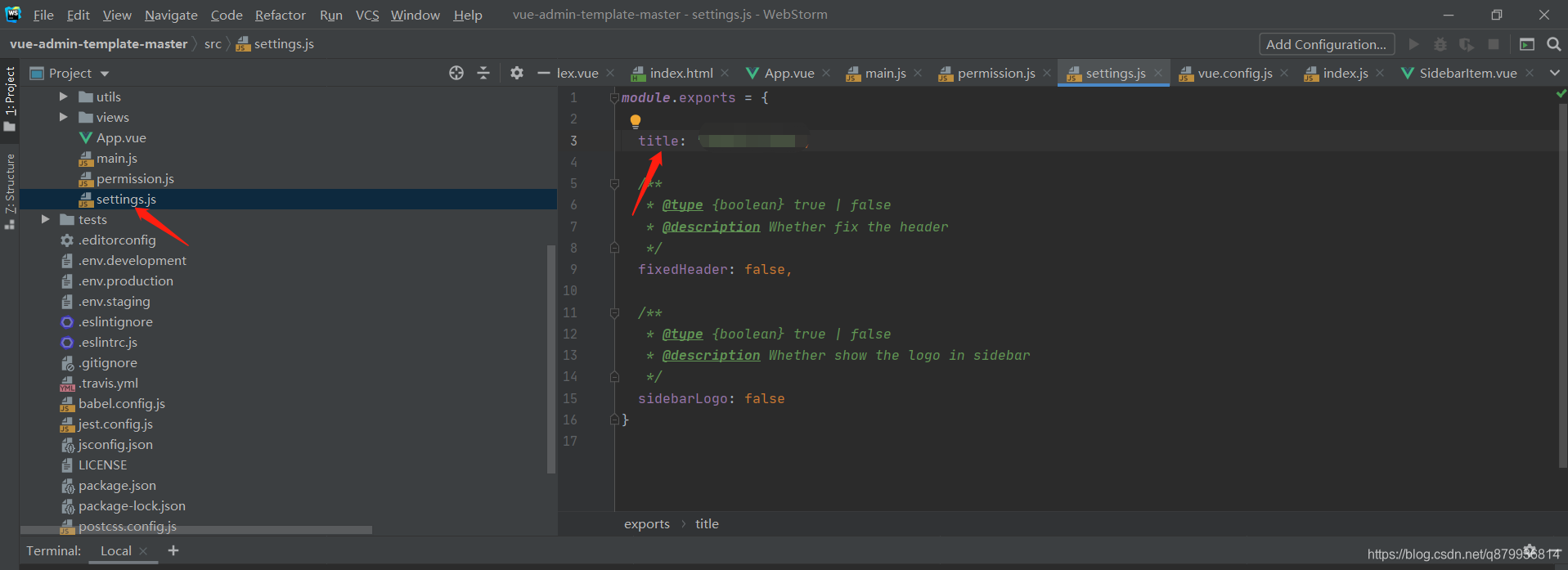Close the index.js editor tab
1568x570 pixels.
pyautogui.click(x=1380, y=73)
